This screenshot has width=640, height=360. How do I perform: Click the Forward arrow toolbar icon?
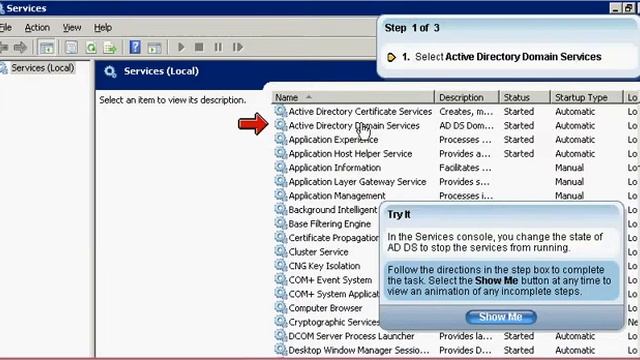(x=20, y=47)
